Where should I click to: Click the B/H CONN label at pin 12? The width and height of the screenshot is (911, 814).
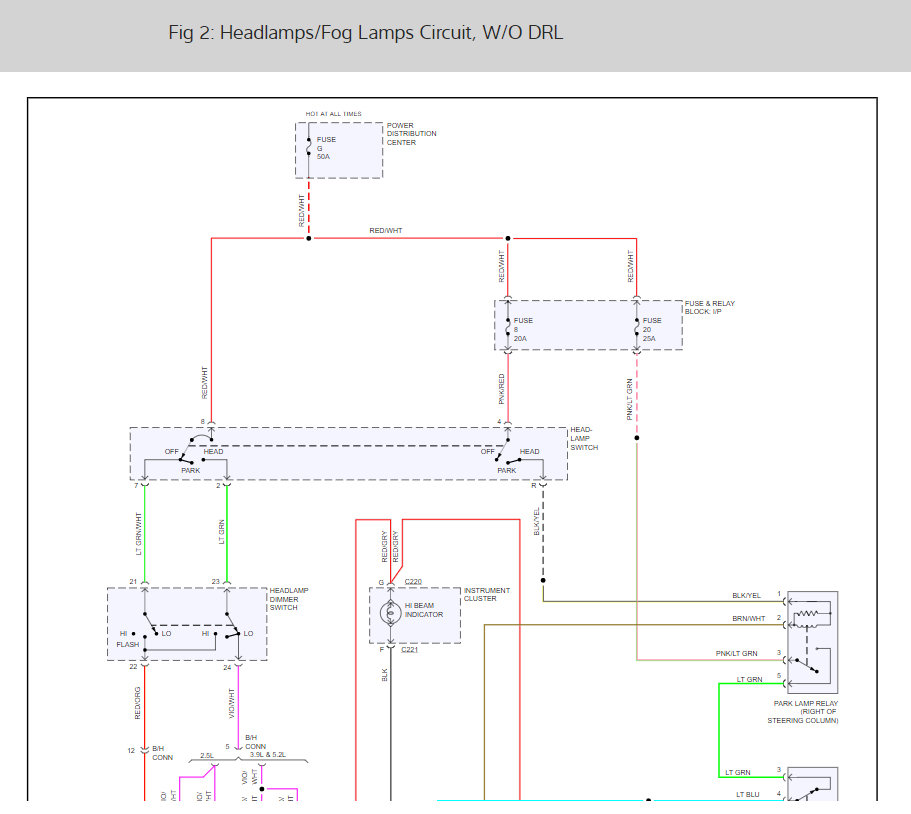163,753
